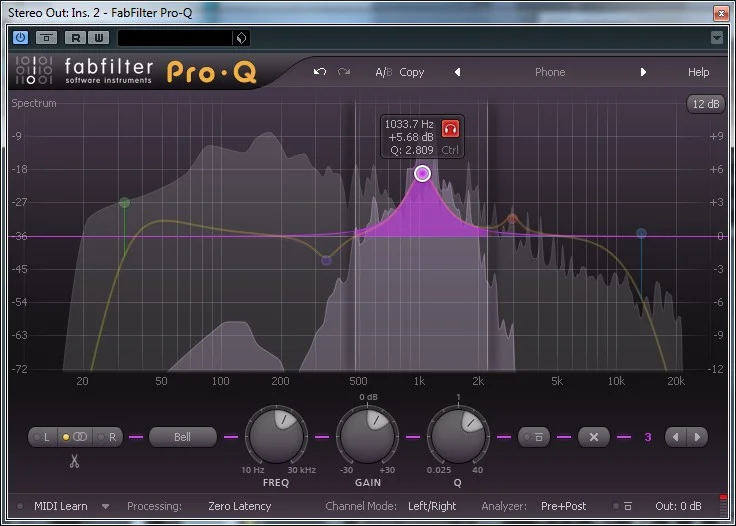Image resolution: width=736 pixels, height=526 pixels.
Task: Go to the next preset arrow
Action: (x=643, y=72)
